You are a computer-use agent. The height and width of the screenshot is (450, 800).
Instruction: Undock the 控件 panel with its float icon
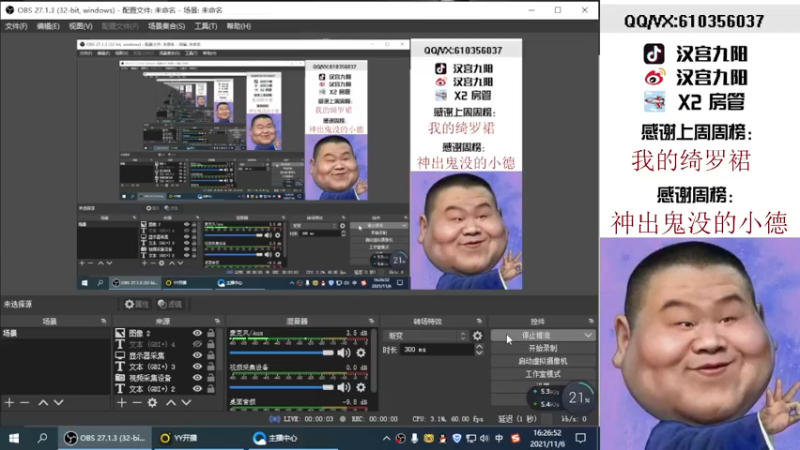tap(591, 321)
